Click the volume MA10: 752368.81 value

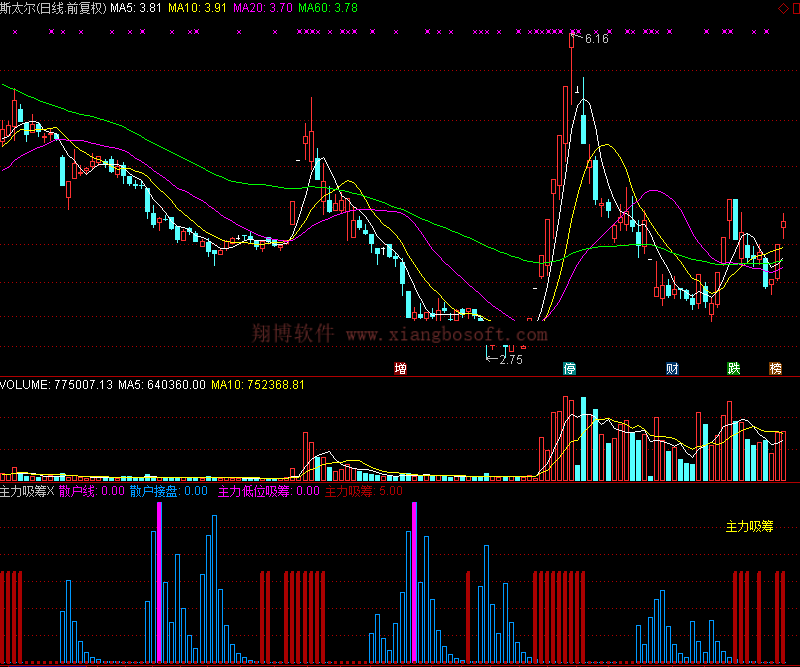pos(258,385)
